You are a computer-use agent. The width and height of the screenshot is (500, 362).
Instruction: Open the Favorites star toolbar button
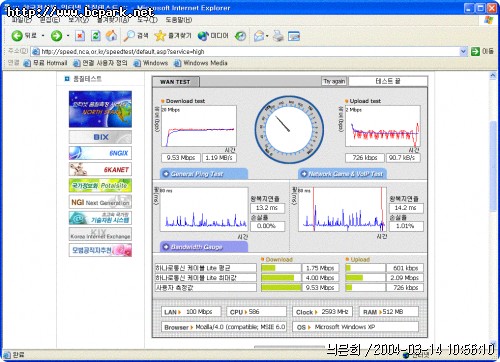(x=173, y=36)
